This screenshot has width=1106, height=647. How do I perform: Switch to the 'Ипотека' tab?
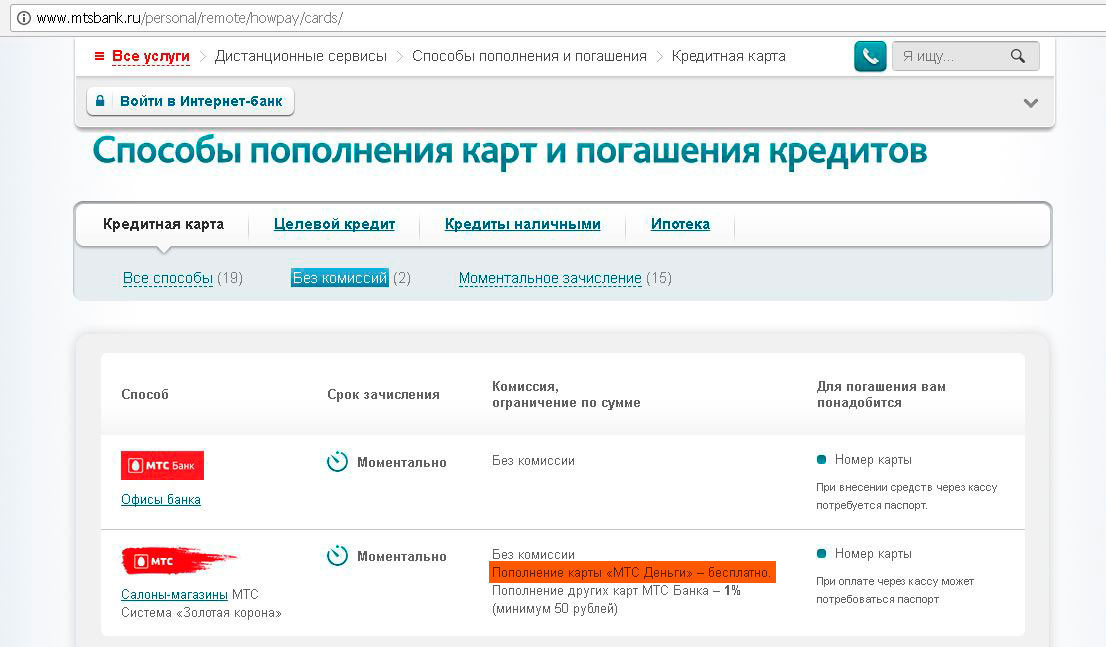680,224
